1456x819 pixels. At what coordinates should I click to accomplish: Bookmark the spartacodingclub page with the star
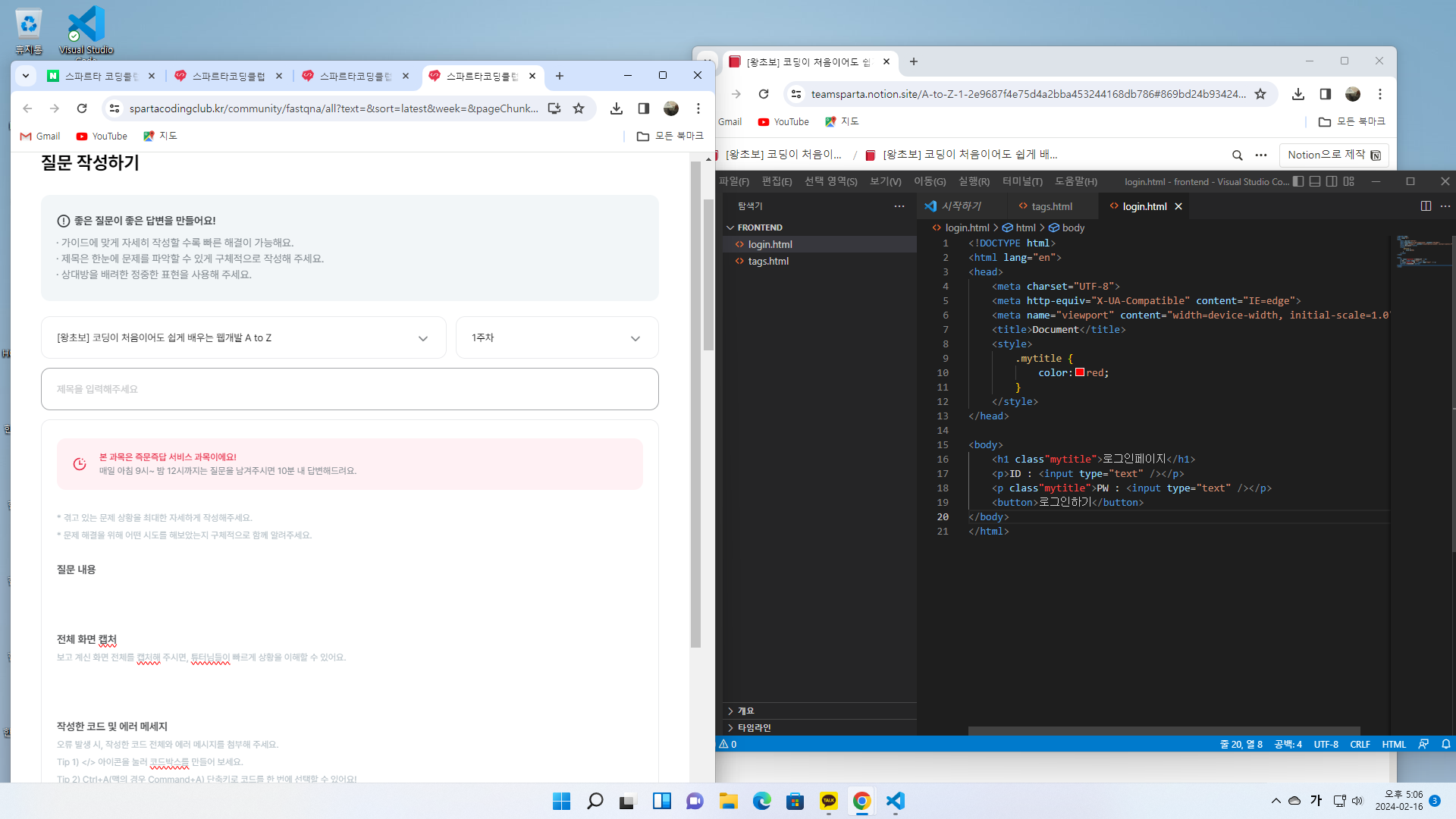click(579, 108)
